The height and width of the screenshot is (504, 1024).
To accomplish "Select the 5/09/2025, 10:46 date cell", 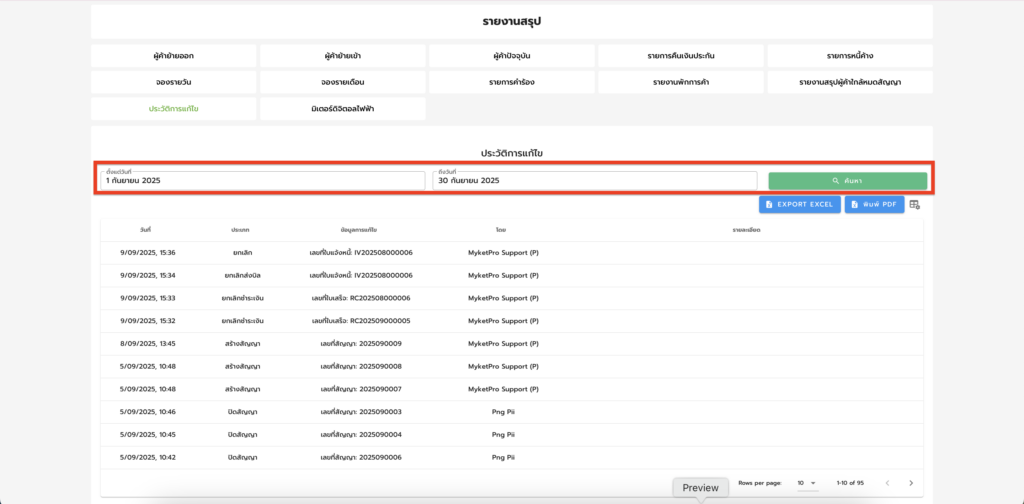I will pyautogui.click(x=148, y=412).
